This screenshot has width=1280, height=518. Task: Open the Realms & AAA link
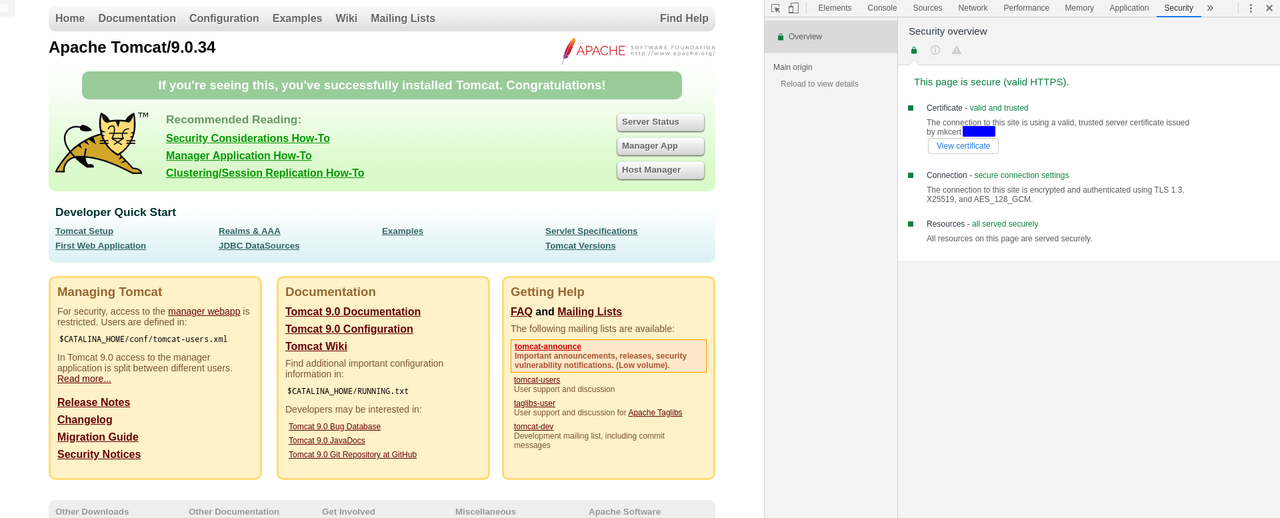[249, 231]
